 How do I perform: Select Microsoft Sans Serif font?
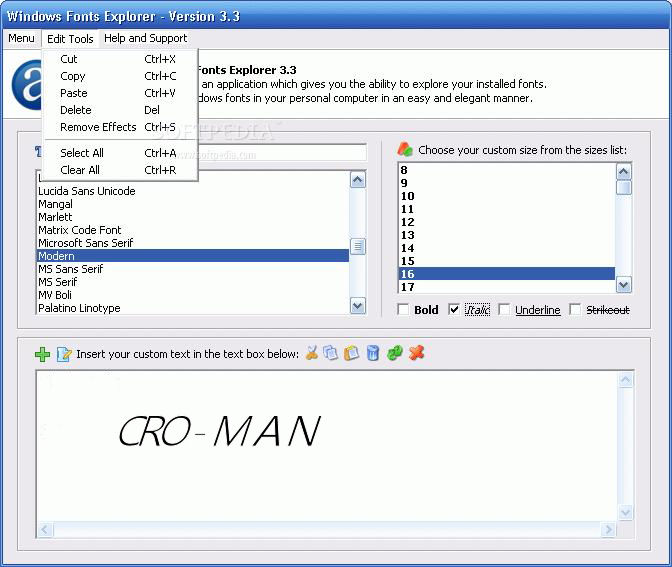193,243
